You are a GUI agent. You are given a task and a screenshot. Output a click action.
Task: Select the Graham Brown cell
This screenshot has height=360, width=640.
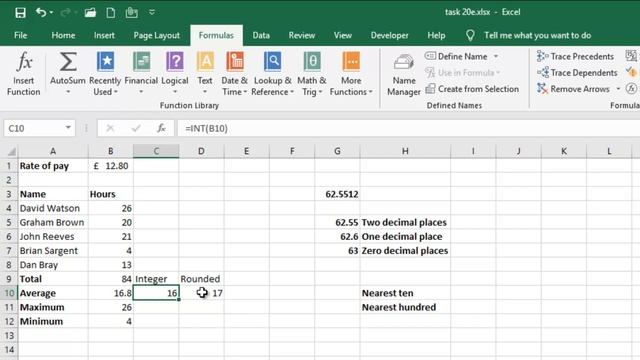tap(53, 222)
